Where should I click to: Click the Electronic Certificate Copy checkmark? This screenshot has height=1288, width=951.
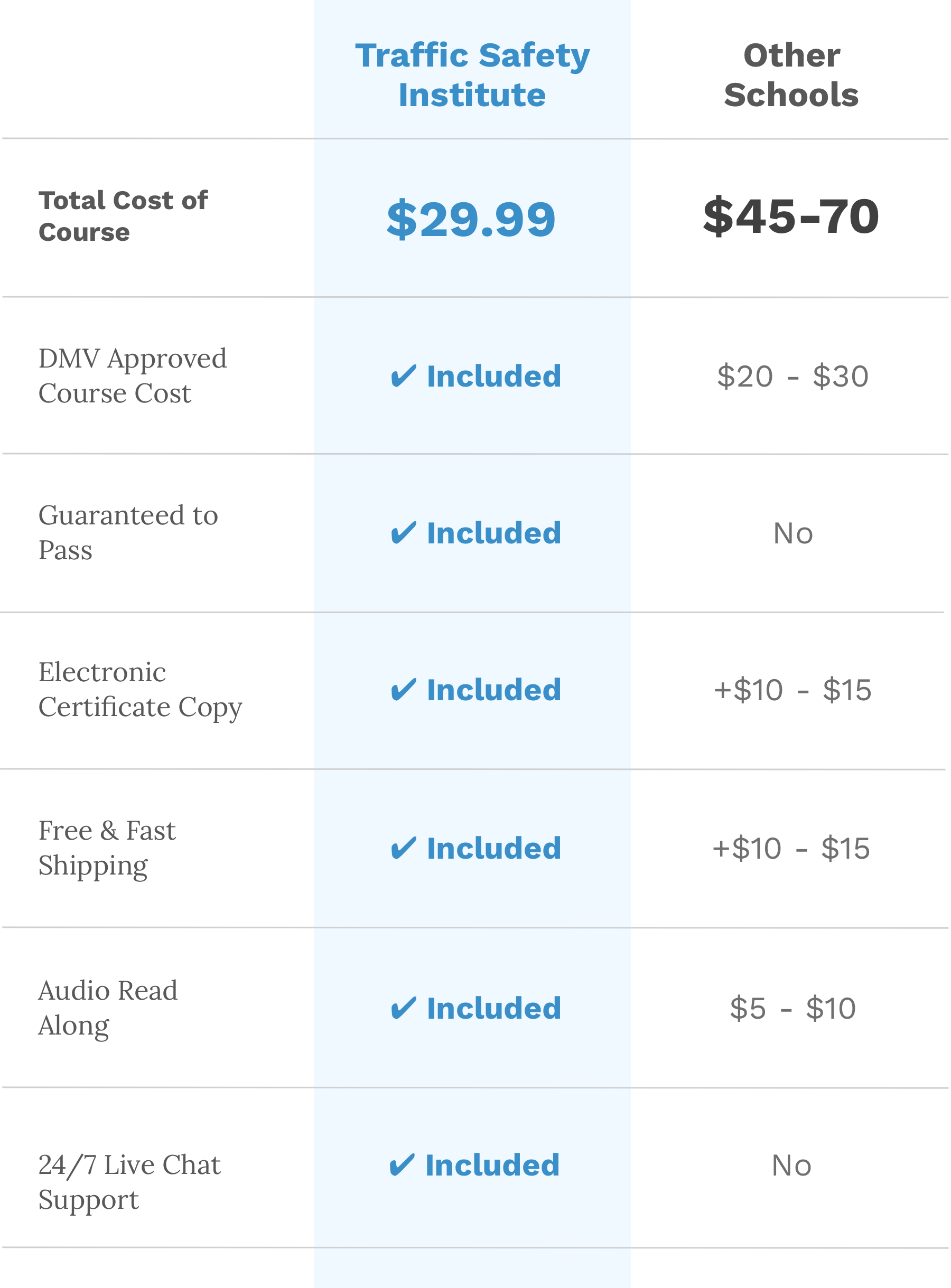pyautogui.click(x=404, y=691)
